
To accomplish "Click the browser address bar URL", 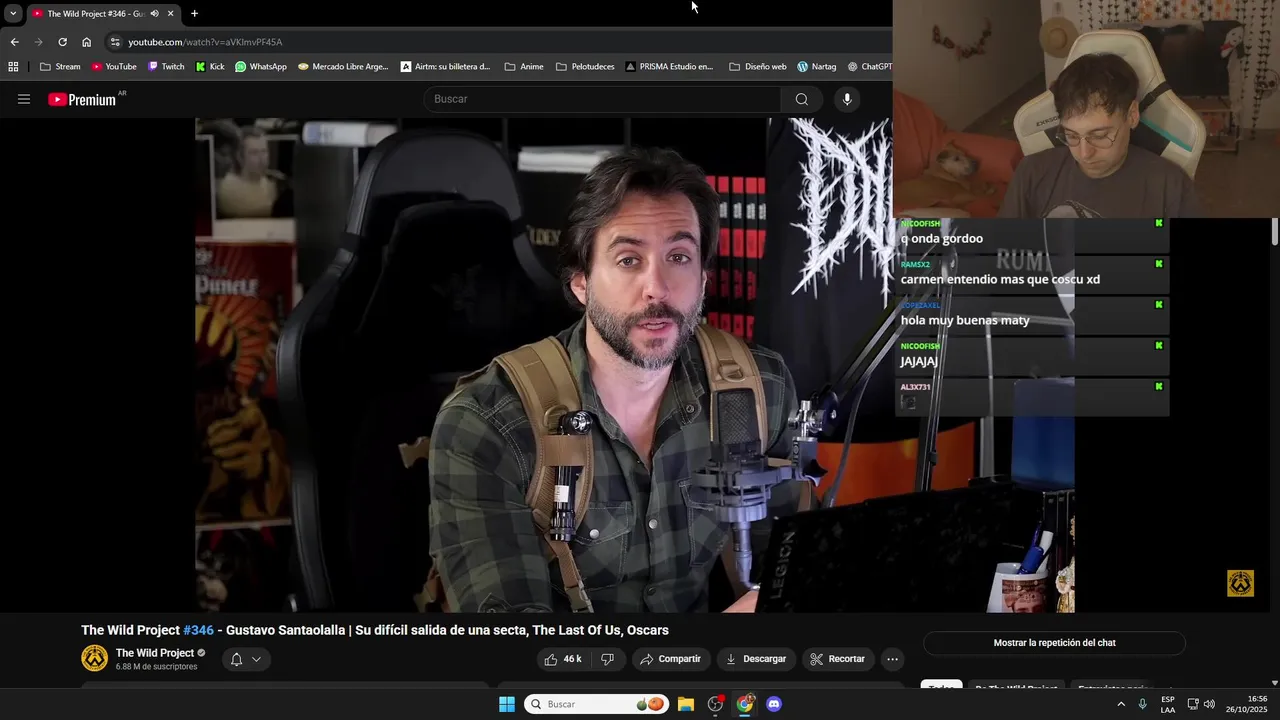I will 205,42.
